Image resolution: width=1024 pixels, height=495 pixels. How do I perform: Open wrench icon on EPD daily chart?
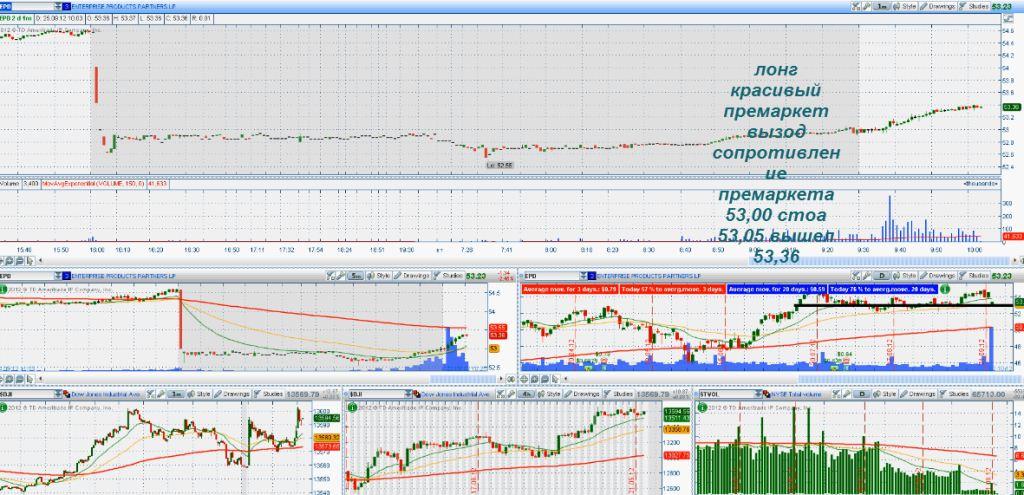click(x=865, y=276)
